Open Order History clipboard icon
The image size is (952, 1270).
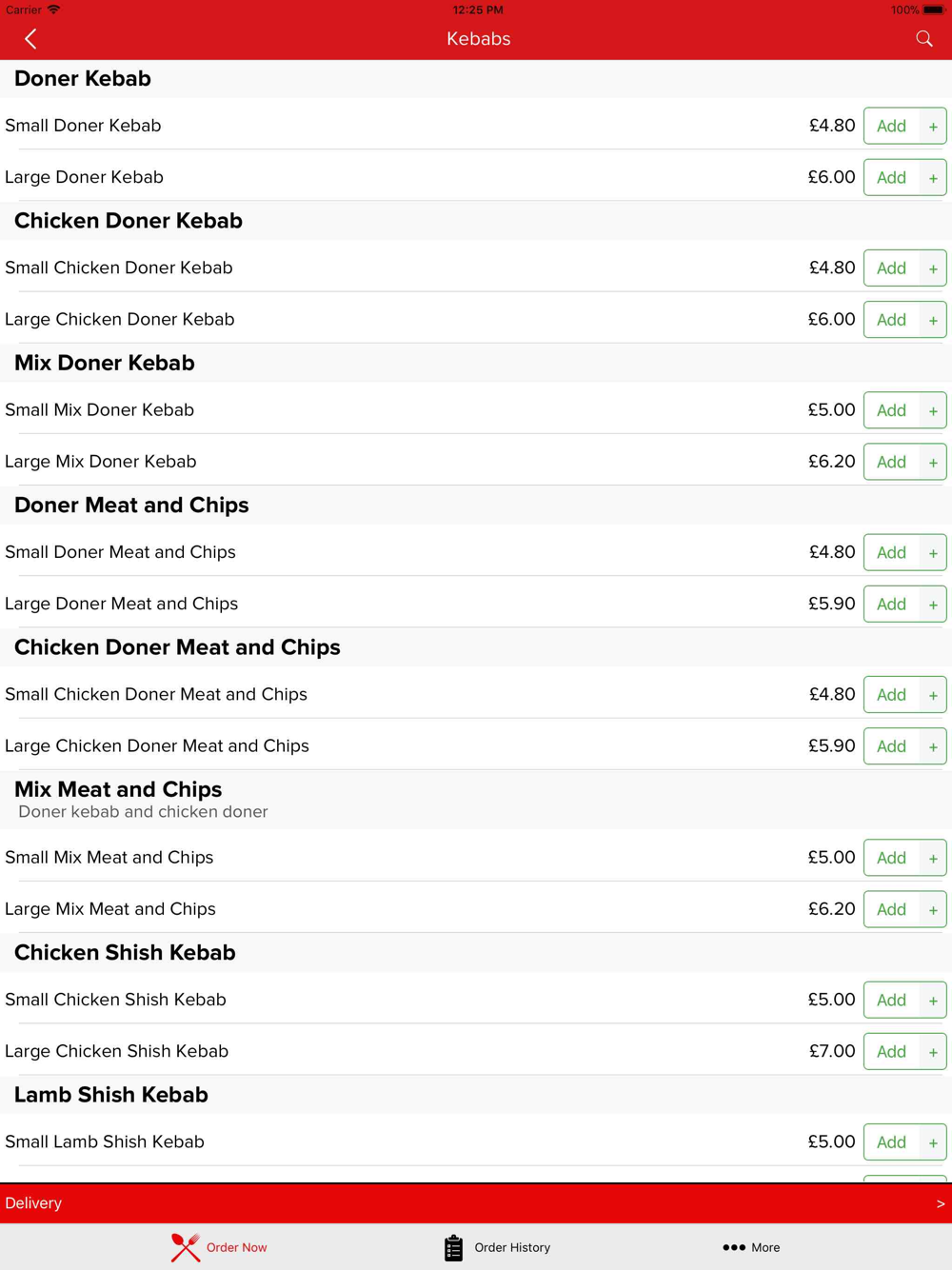[x=453, y=1247]
